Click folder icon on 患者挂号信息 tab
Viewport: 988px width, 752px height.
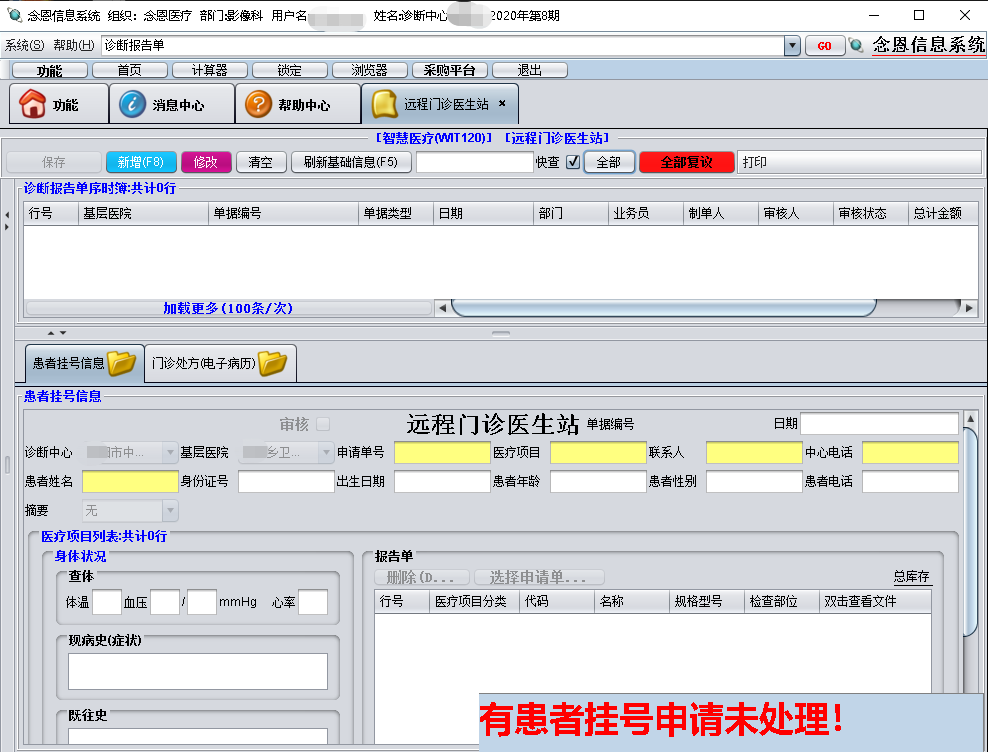[x=122, y=363]
